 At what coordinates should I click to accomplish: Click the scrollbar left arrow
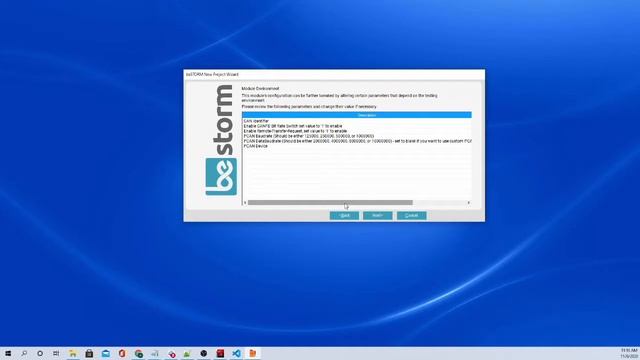click(245, 202)
